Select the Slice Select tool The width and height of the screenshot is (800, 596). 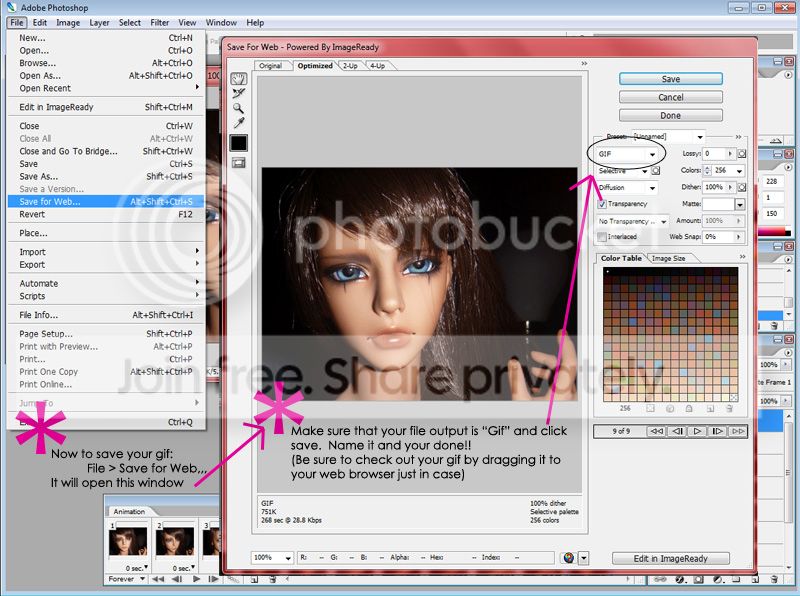click(238, 93)
